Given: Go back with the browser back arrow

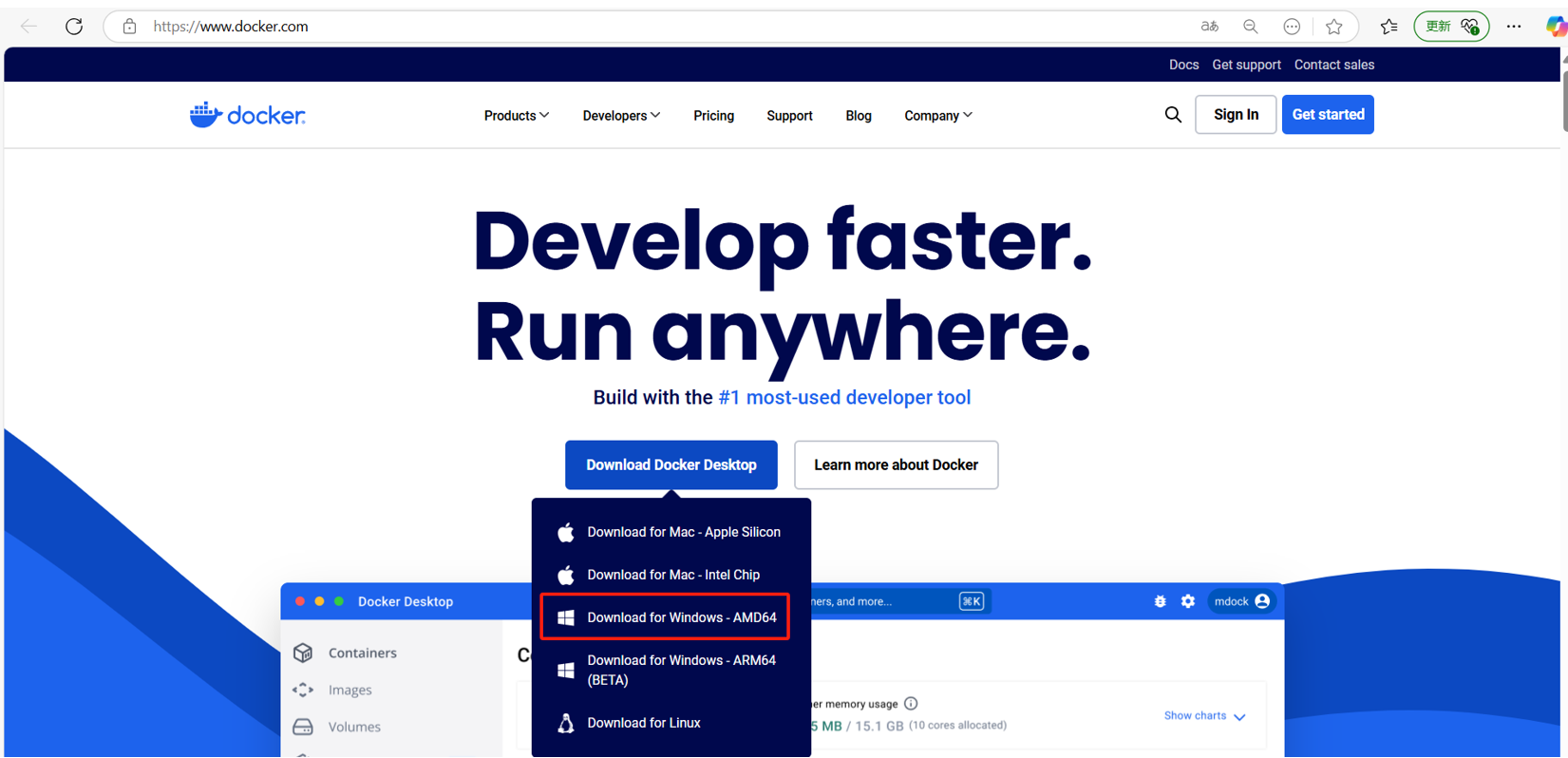Looking at the screenshot, I should click(28, 27).
